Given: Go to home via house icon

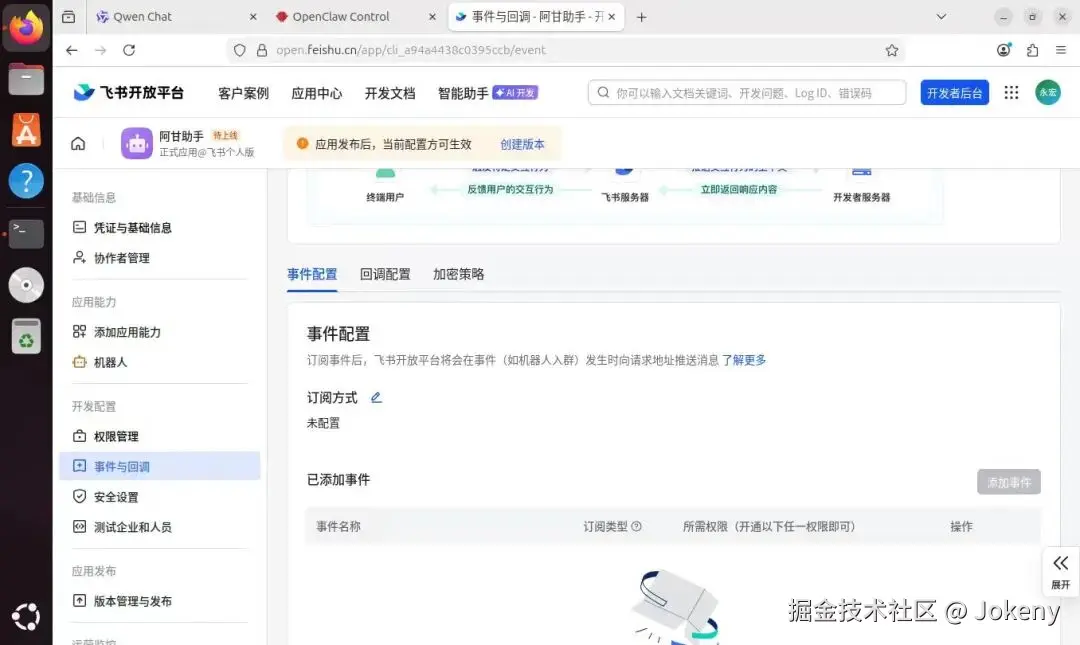Looking at the screenshot, I should (x=78, y=143).
